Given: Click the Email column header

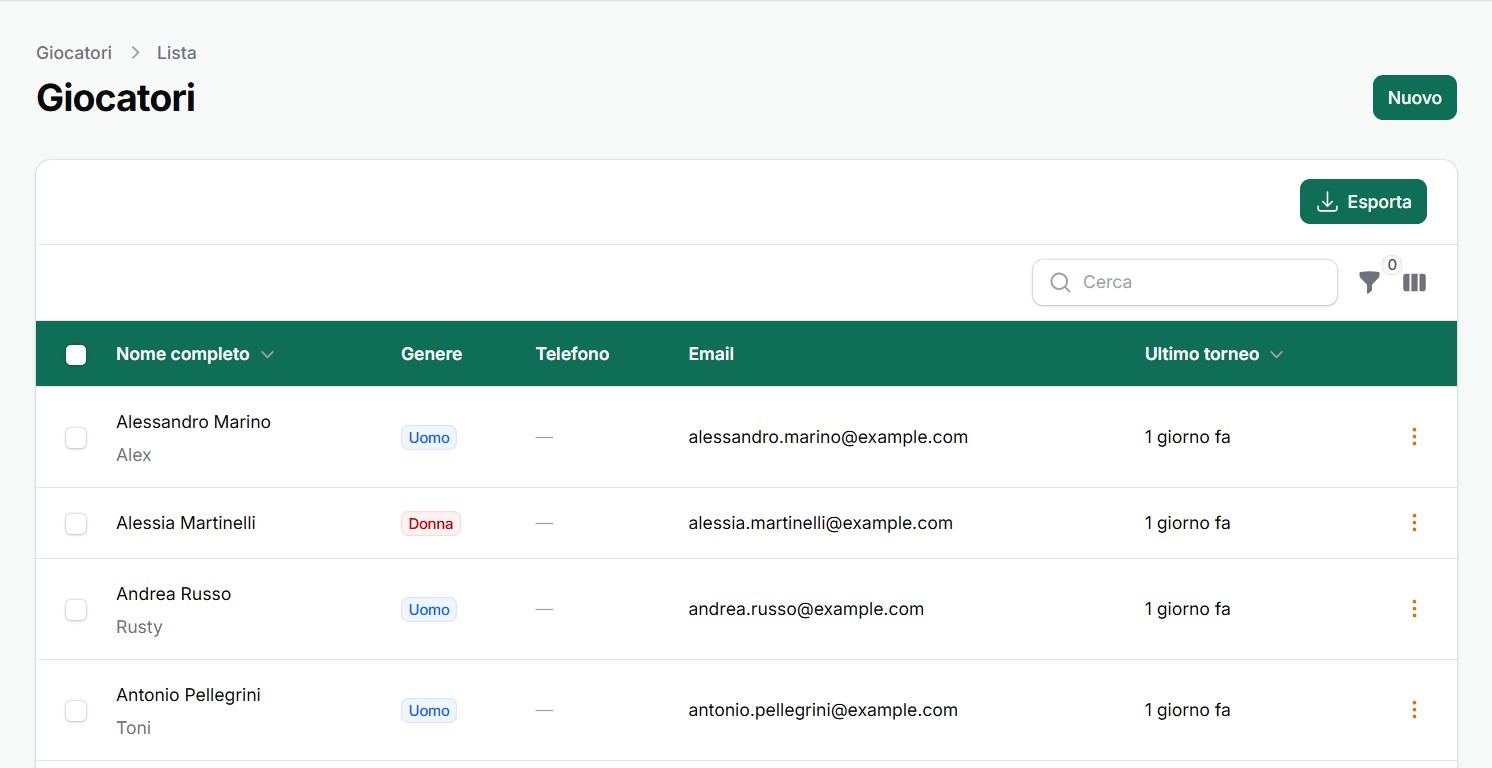Looking at the screenshot, I should [711, 354].
